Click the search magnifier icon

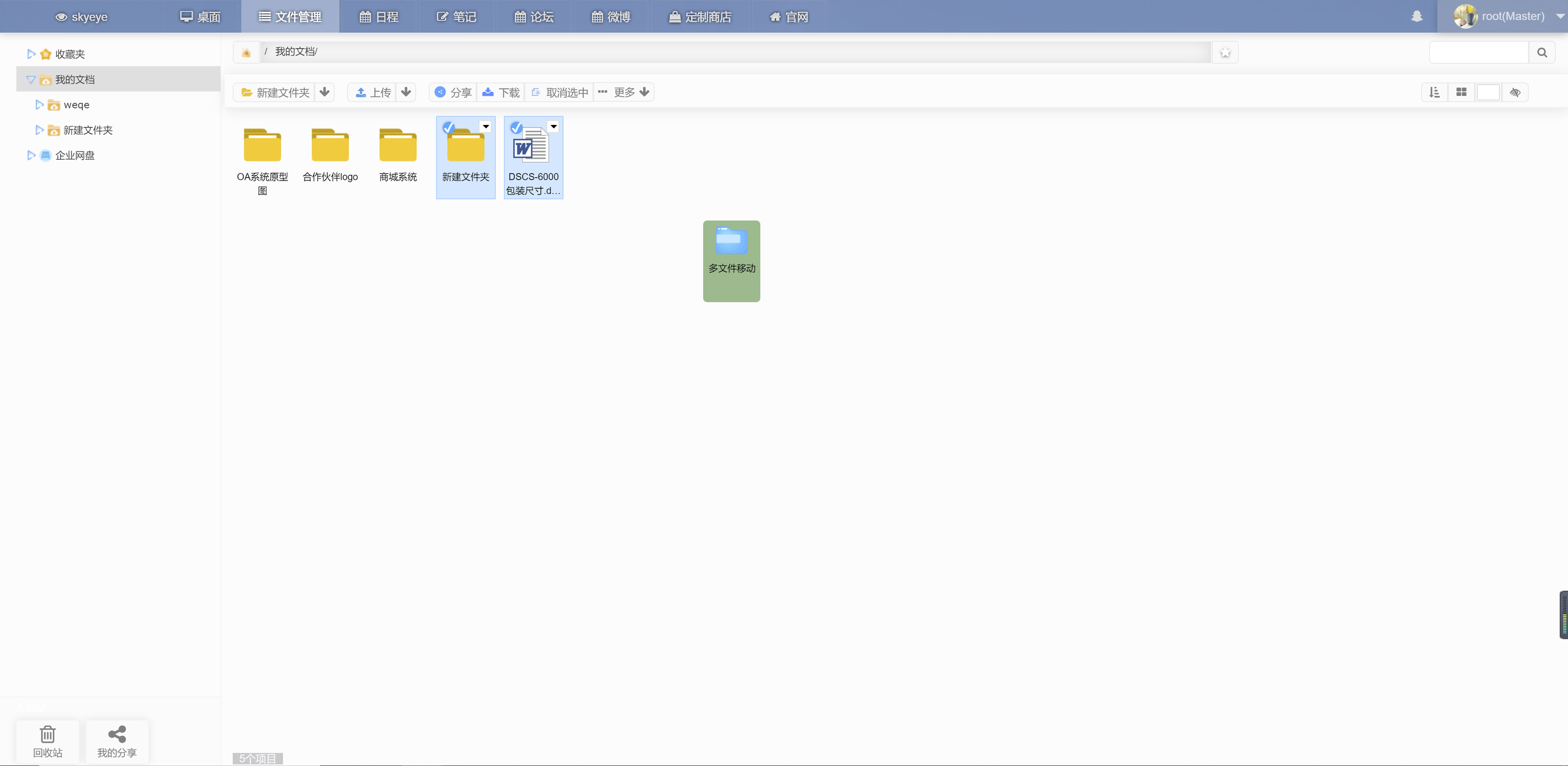point(1542,52)
